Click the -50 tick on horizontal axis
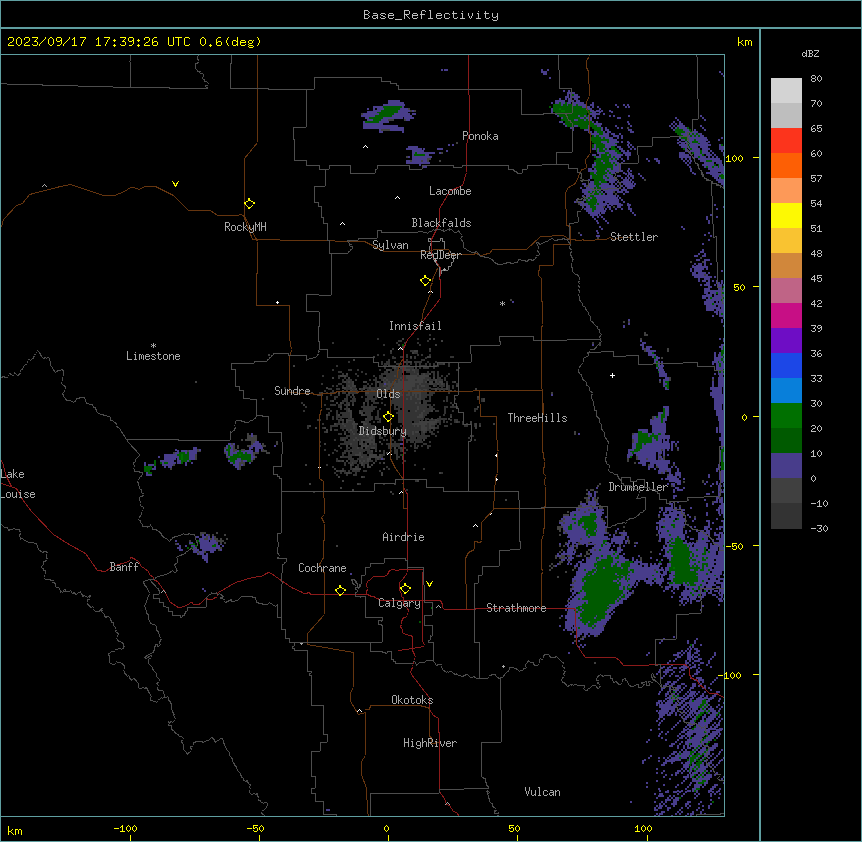This screenshot has width=862, height=842. click(256, 828)
